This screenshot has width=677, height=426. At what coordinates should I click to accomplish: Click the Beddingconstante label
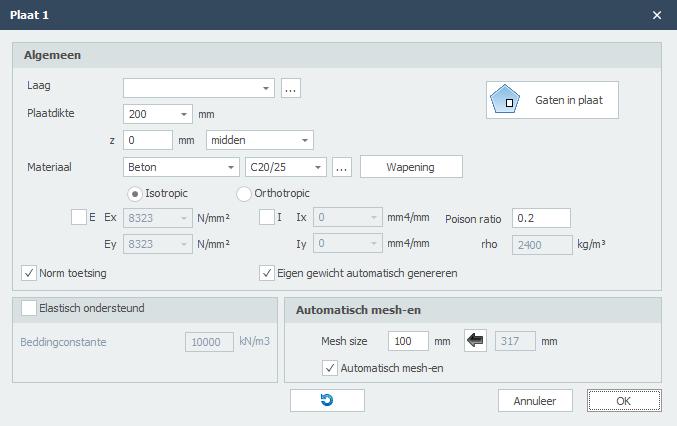pyautogui.click(x=63, y=342)
